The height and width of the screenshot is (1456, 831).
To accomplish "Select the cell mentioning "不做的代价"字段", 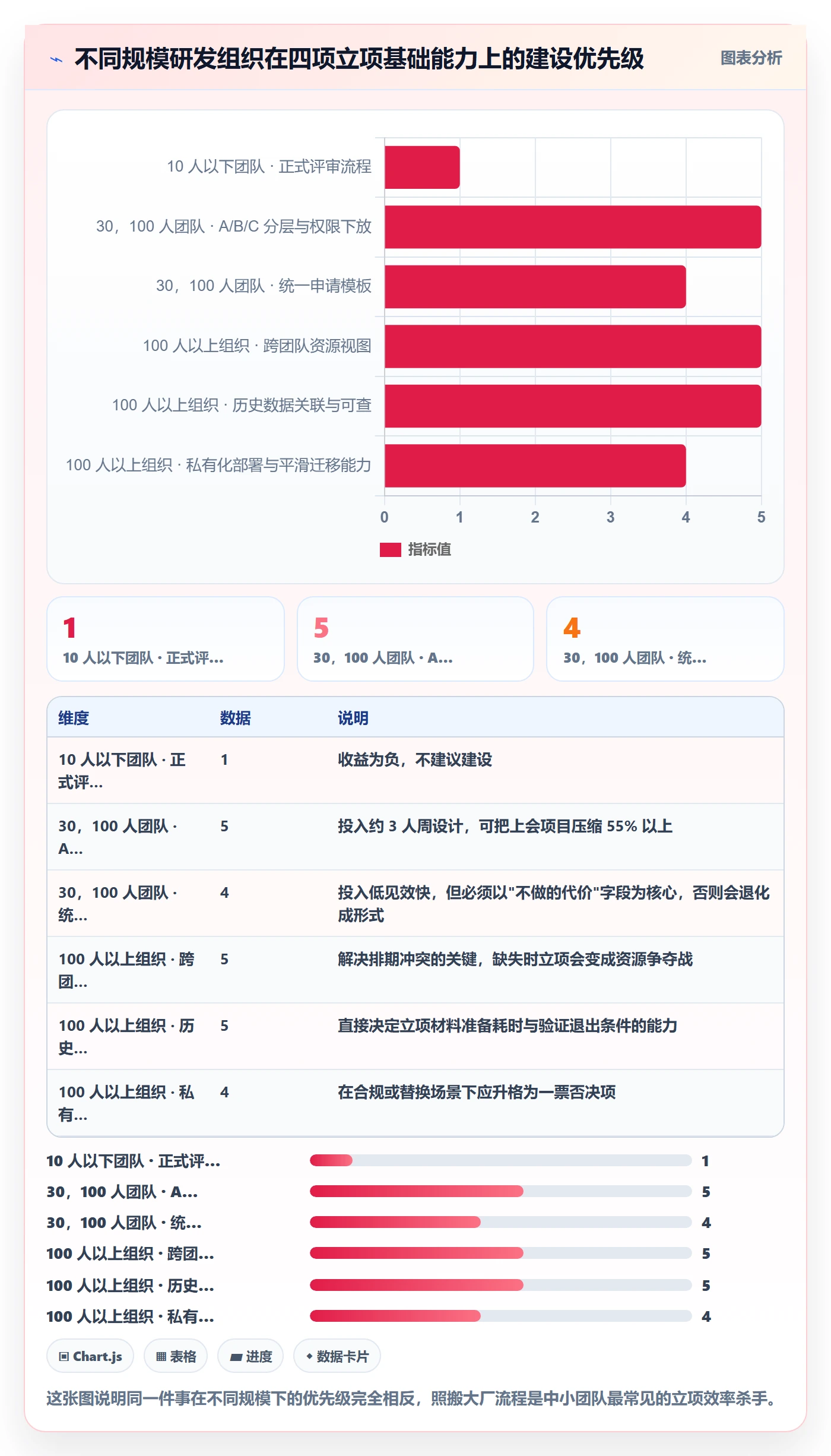I will click(x=554, y=904).
